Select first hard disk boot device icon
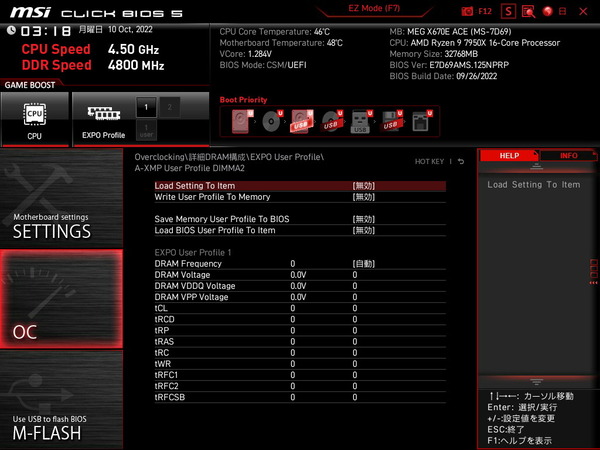Viewport: 600px width, 450px height. tap(241, 121)
